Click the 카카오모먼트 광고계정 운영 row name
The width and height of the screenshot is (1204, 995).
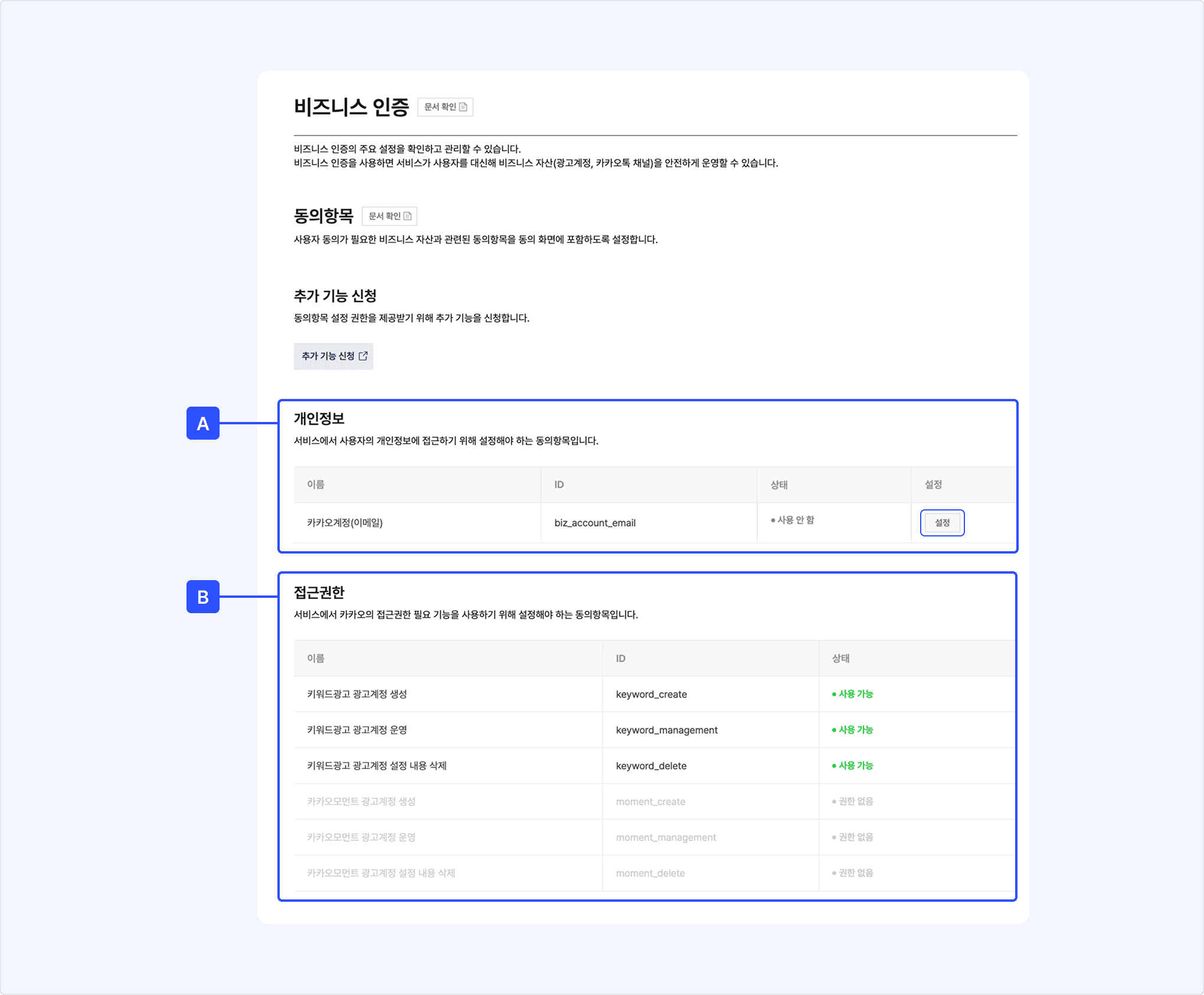[x=361, y=837]
